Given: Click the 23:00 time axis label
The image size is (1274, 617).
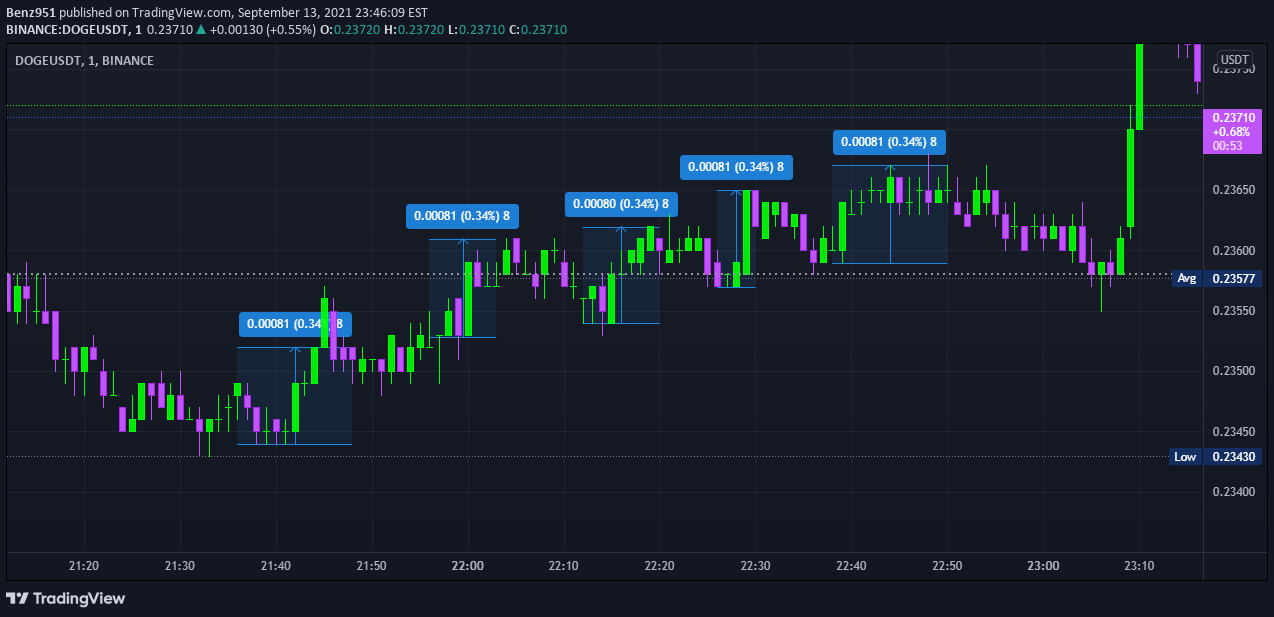Looking at the screenshot, I should 1043,566.
